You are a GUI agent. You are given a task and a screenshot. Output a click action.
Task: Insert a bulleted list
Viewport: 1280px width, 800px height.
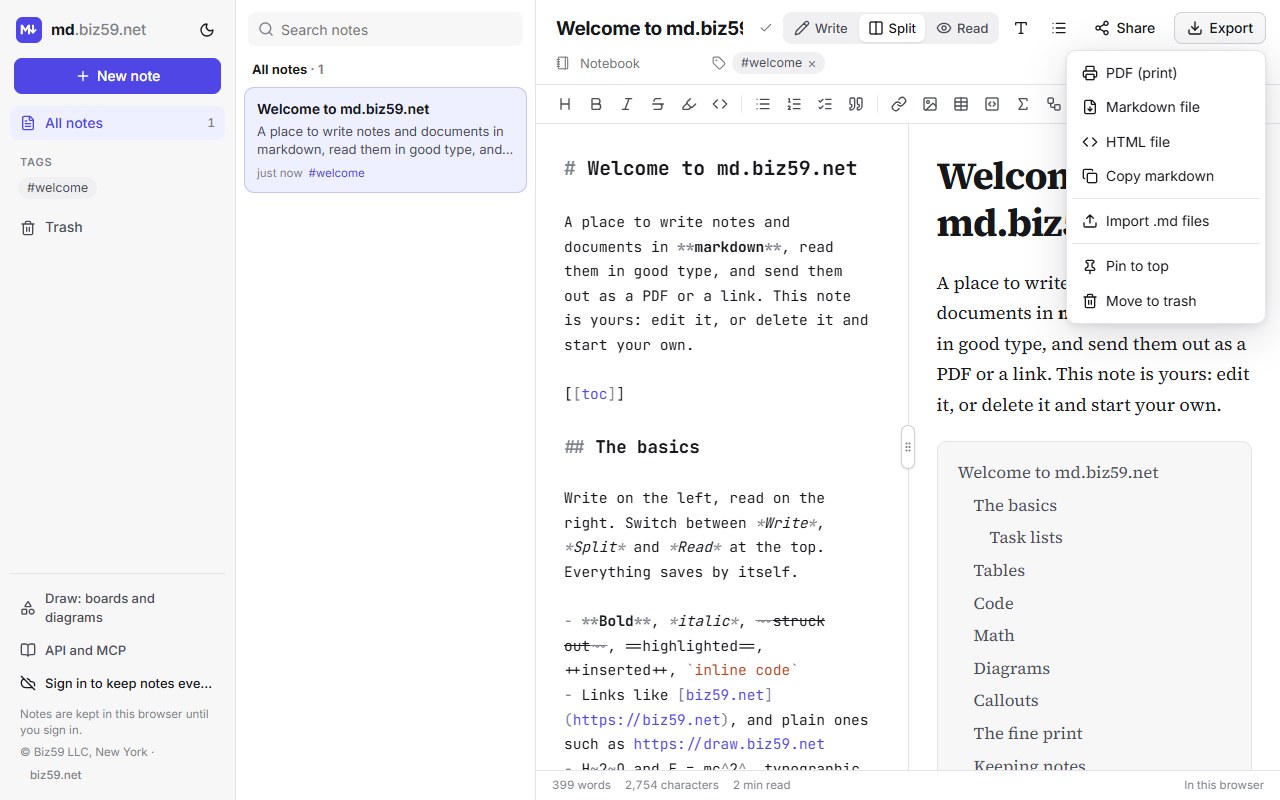coord(763,104)
